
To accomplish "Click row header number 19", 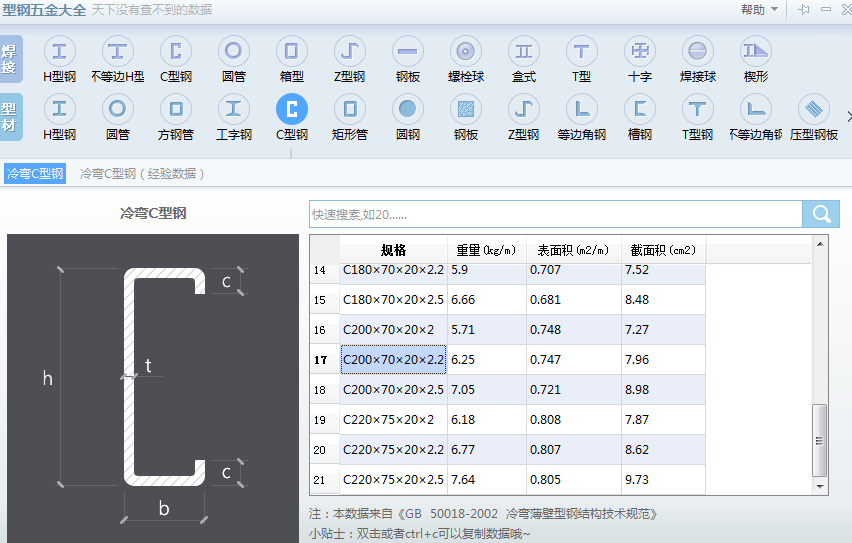I will tap(324, 420).
